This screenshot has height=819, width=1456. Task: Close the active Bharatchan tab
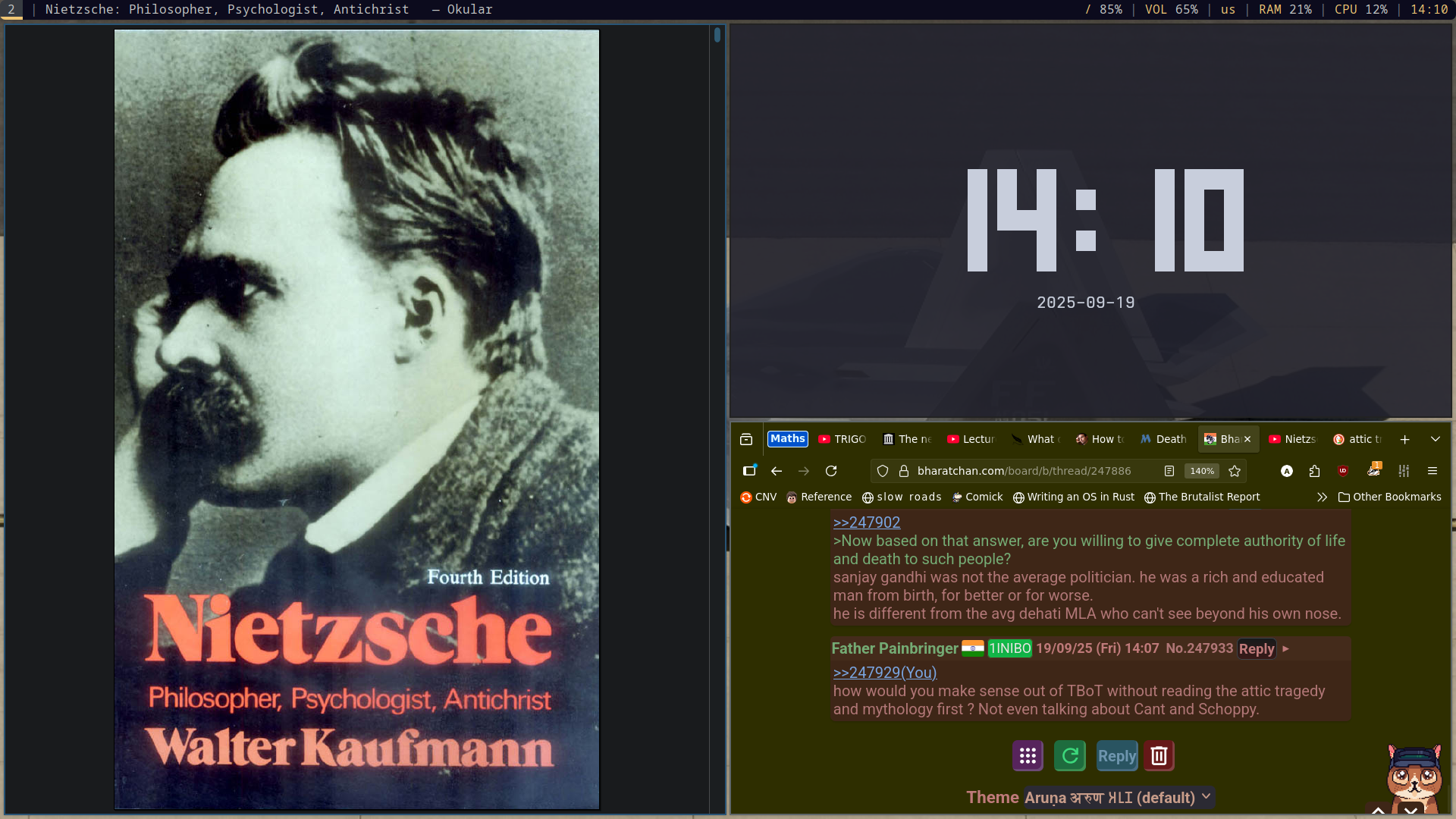(x=1247, y=439)
